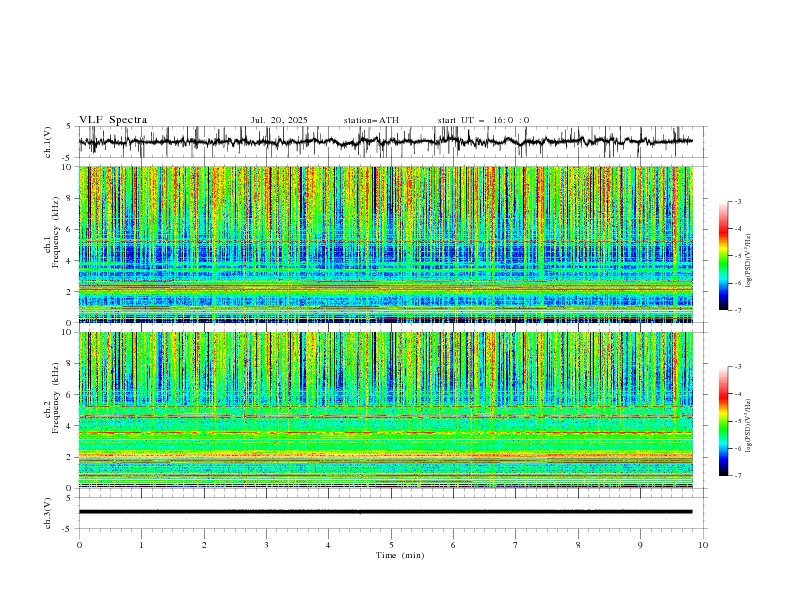Click the time axis tick label '0'
This screenshot has width=792, height=612.
coord(79,545)
